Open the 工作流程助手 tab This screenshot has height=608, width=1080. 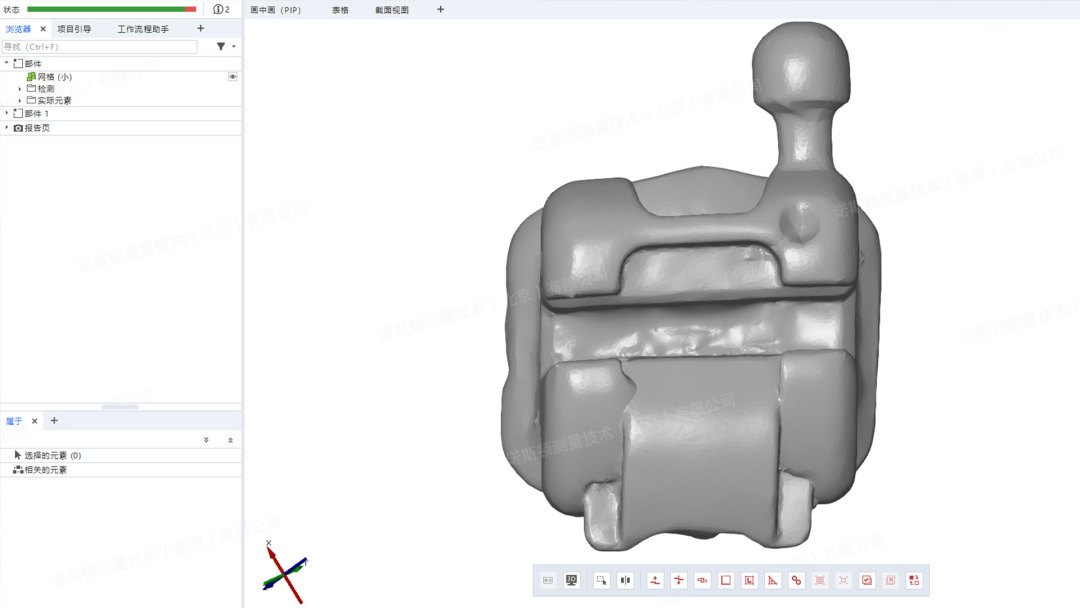(143, 29)
